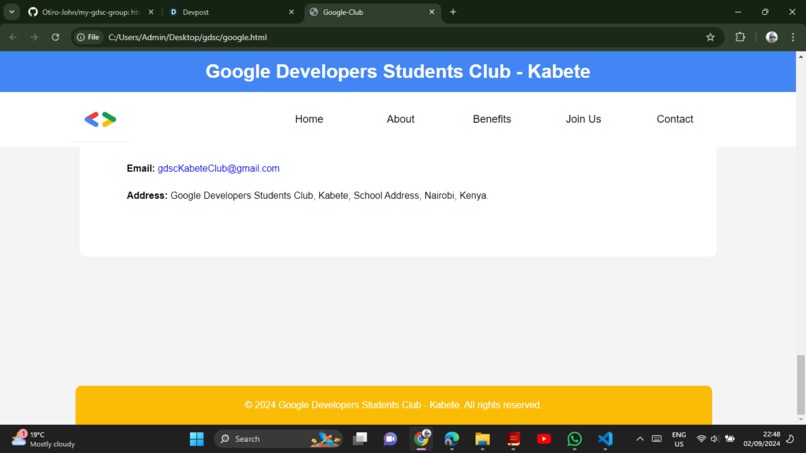806x453 pixels.
Task: Click the Chrome taskbar icon
Action: [421, 439]
